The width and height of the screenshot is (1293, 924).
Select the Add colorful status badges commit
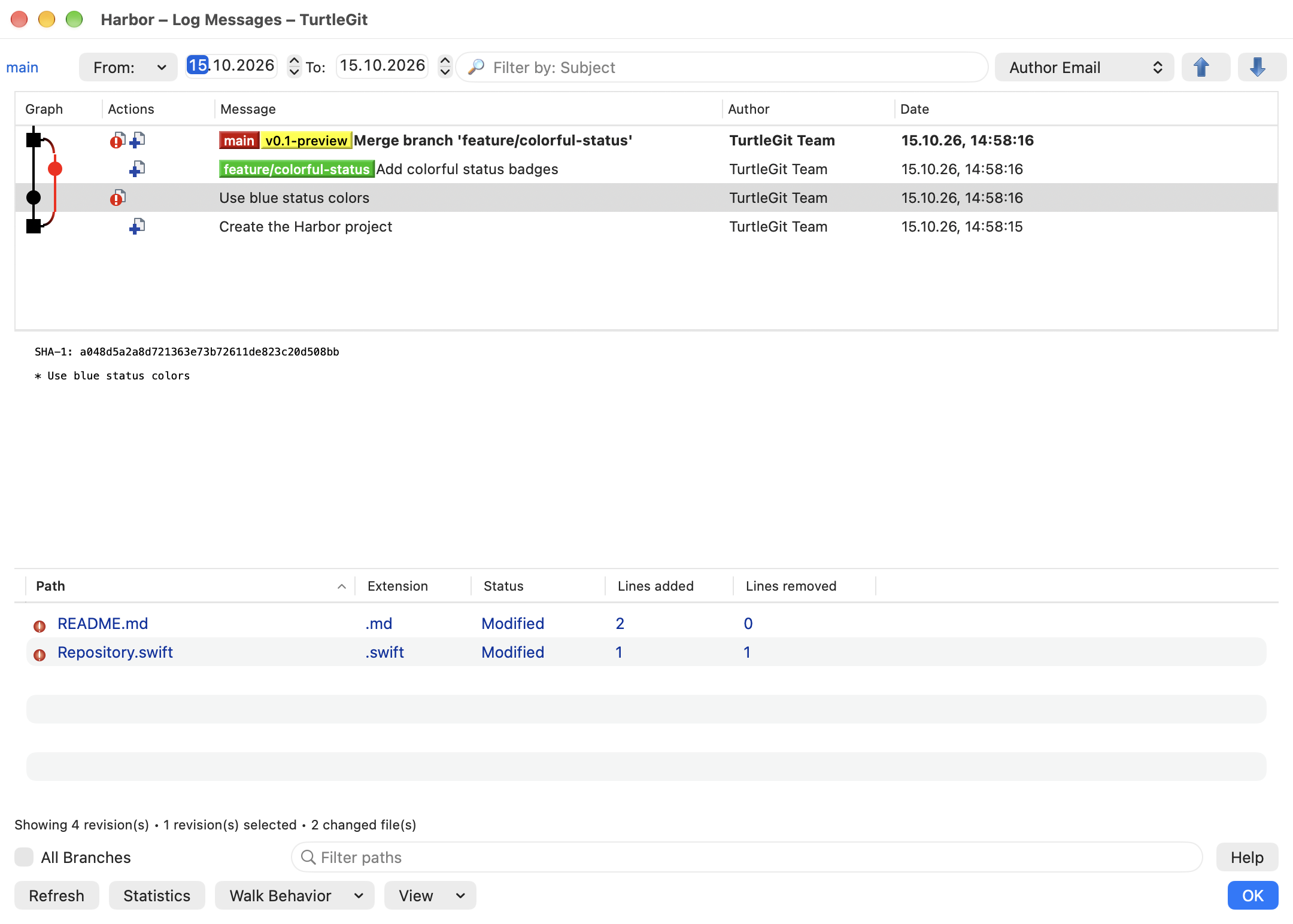point(646,169)
